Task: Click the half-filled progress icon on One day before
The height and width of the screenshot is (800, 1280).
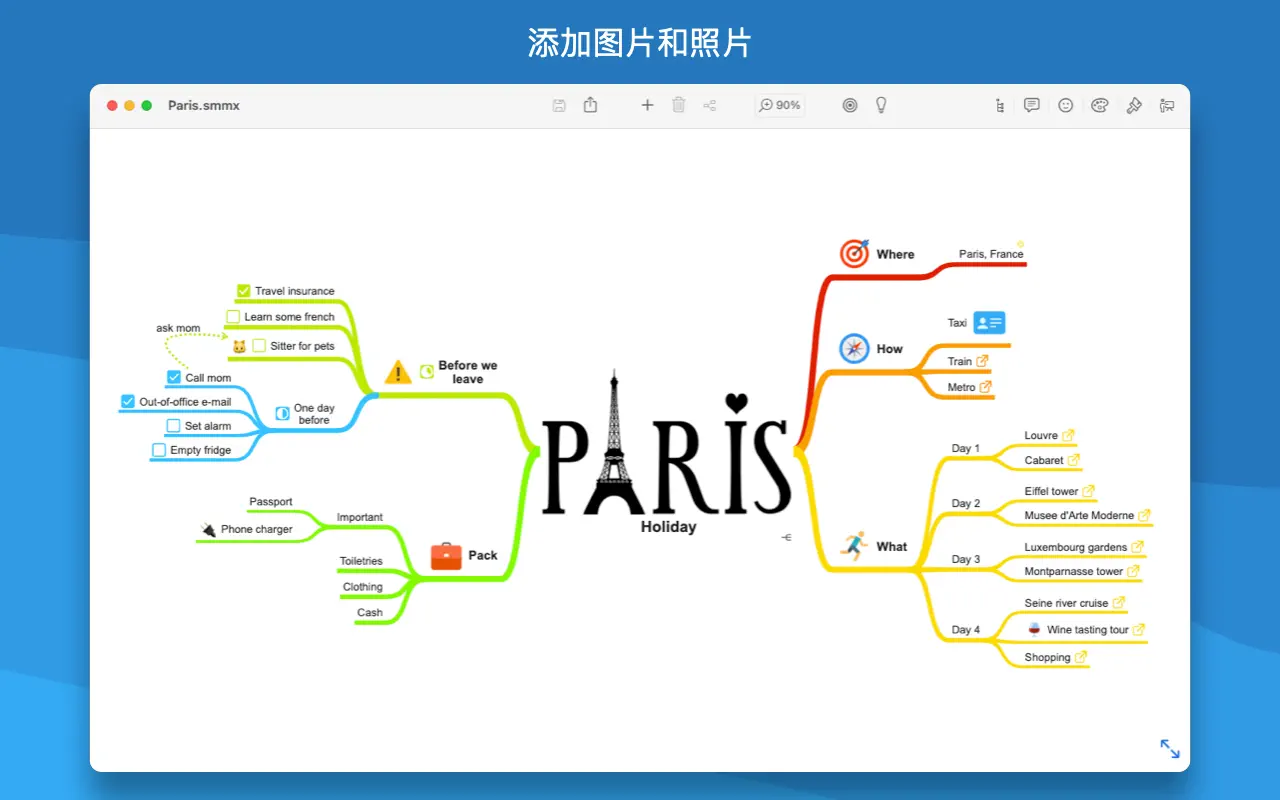Action: point(282,413)
